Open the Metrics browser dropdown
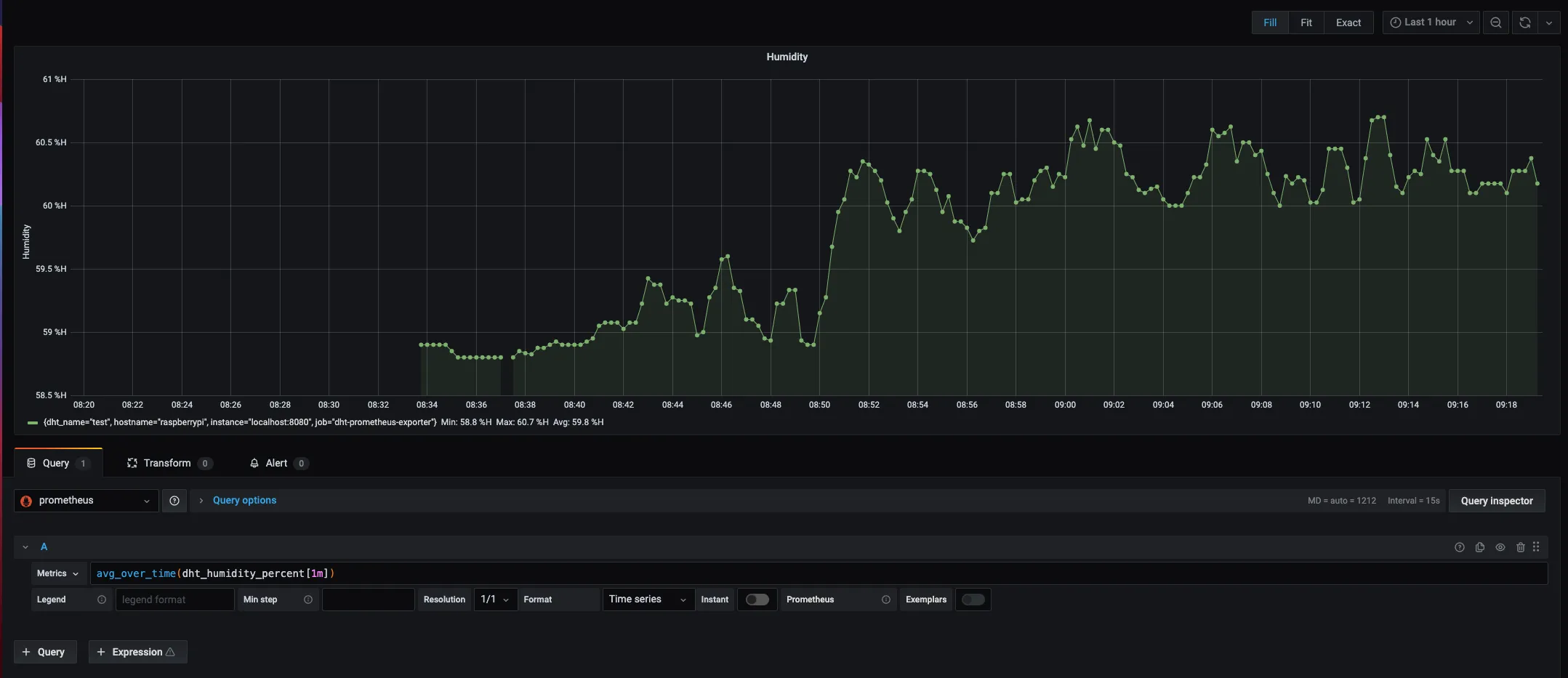Viewport: 1568px width, 678px height. 58,573
